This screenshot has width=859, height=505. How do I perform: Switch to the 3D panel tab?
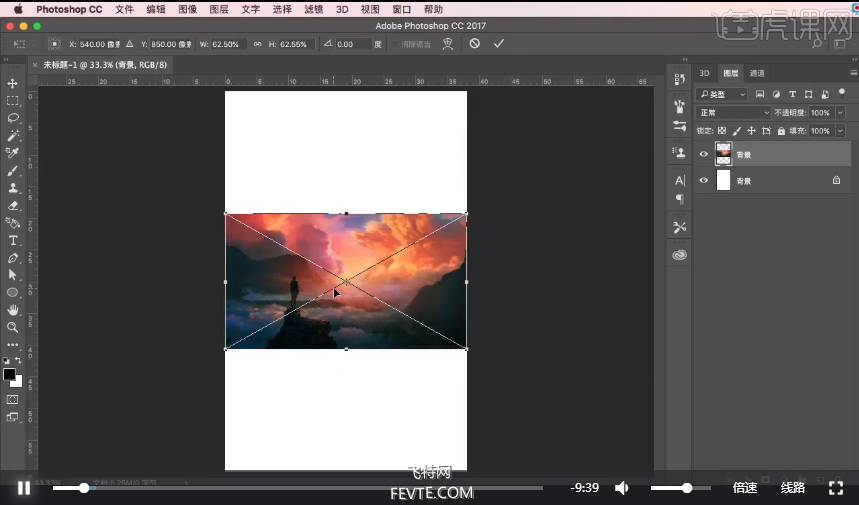pyautogui.click(x=705, y=73)
